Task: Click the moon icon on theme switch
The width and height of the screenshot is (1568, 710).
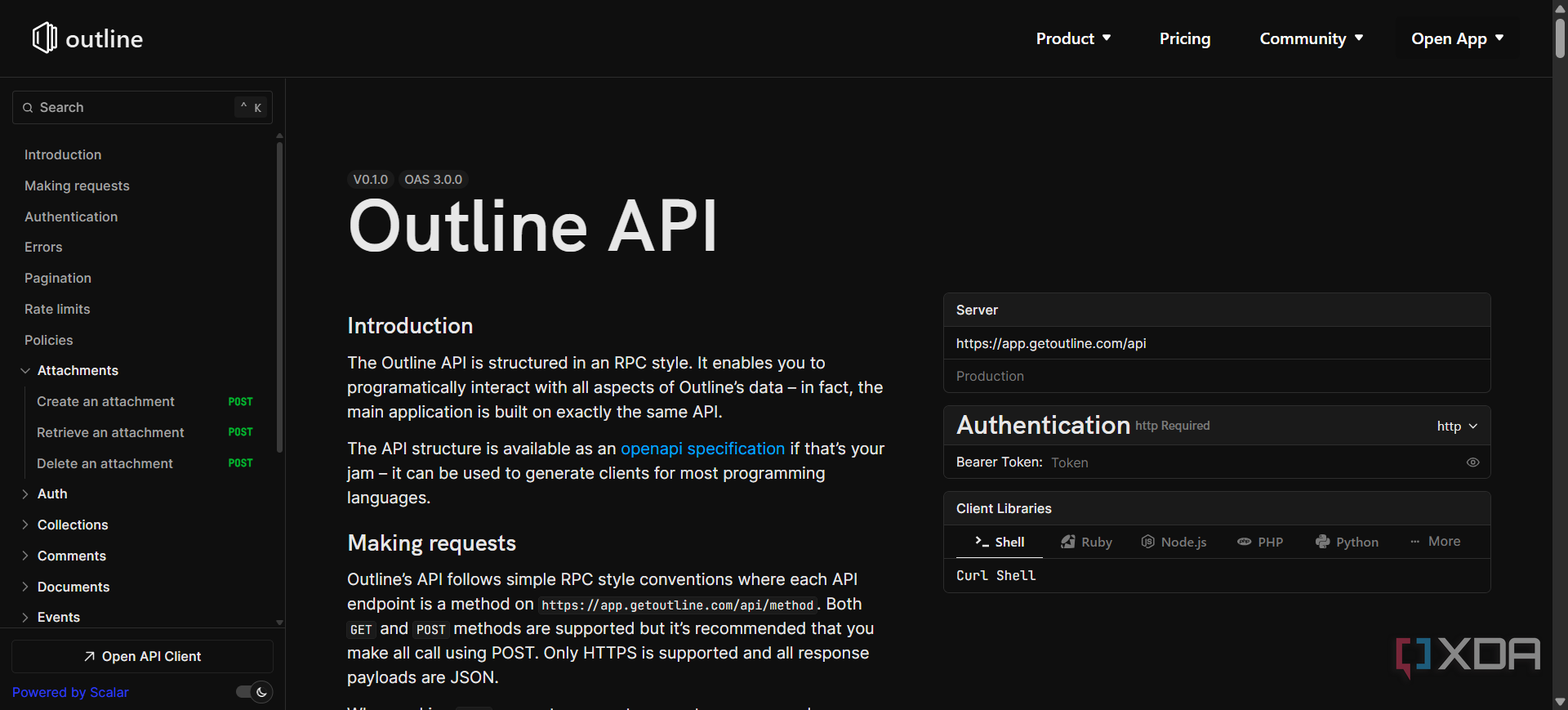Action: point(261,692)
